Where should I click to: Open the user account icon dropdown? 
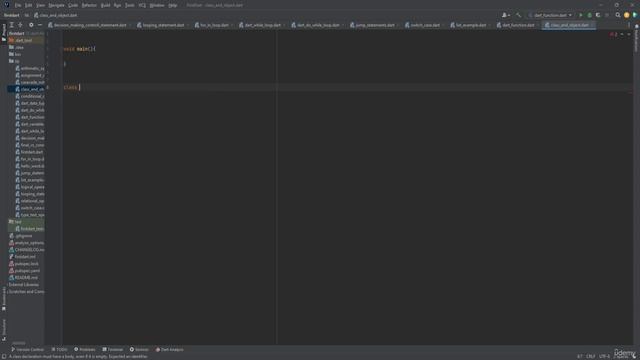click(506, 15)
